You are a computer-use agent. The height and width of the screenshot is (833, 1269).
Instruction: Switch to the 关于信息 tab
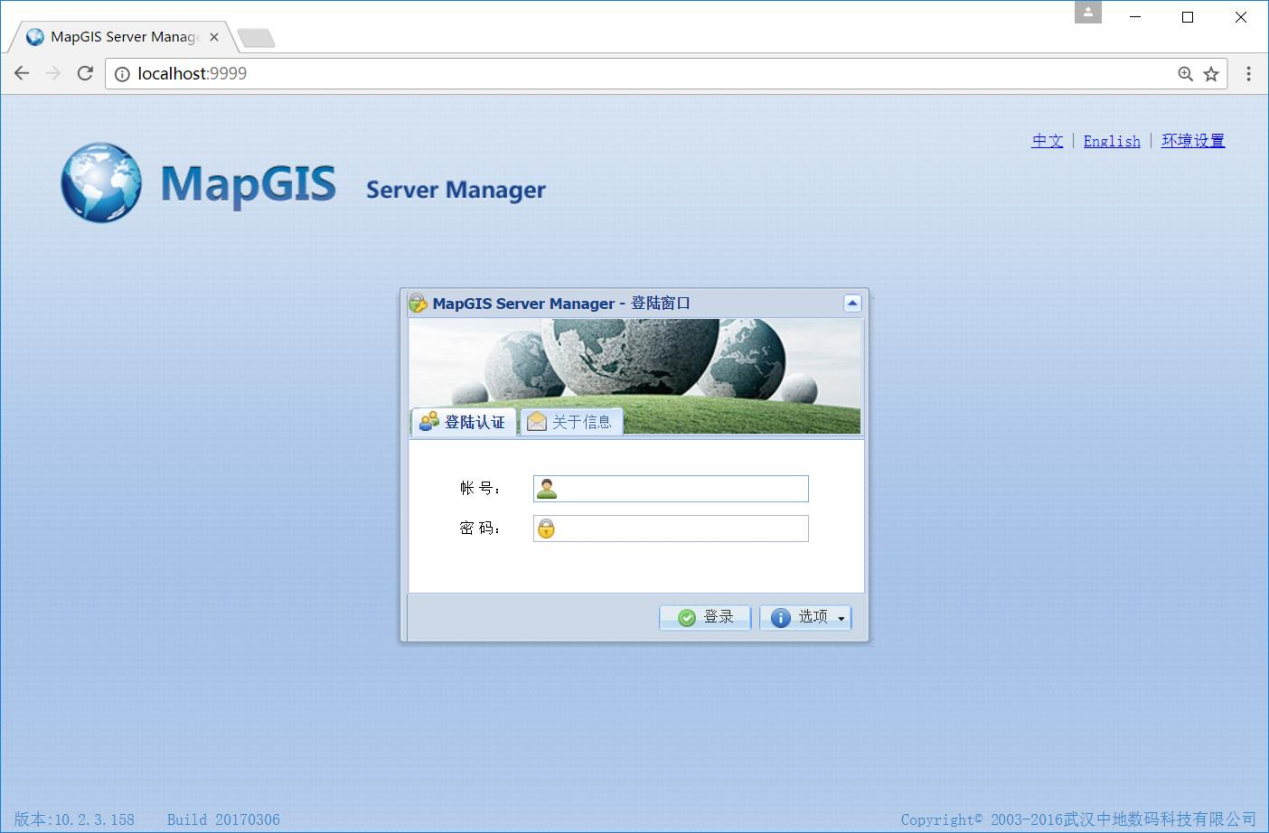point(571,421)
